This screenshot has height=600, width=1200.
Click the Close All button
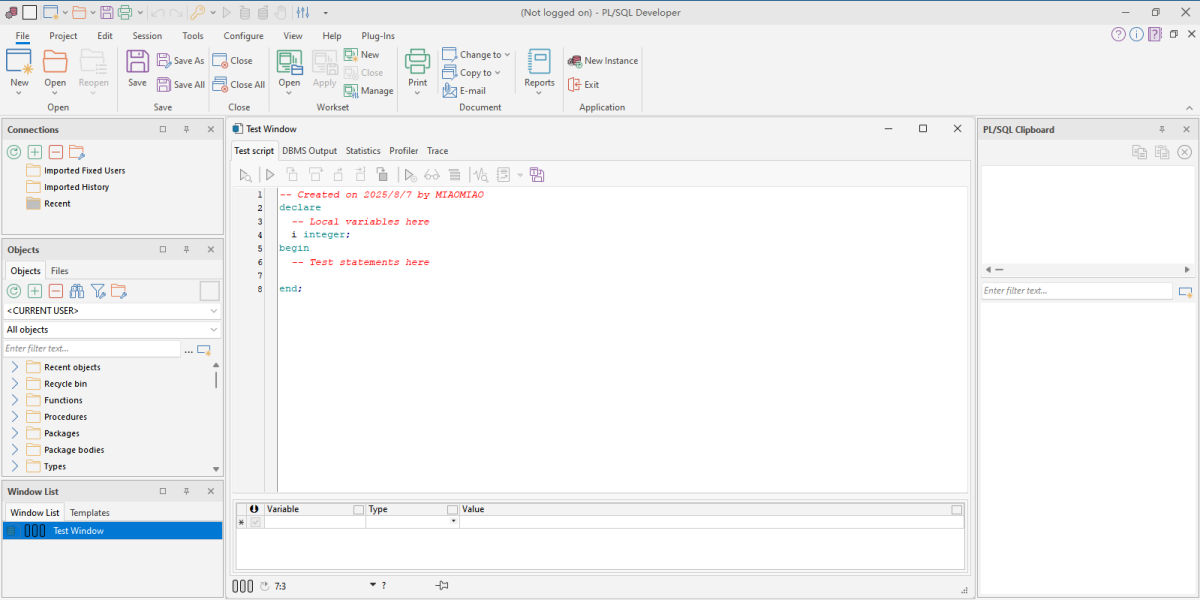point(239,85)
